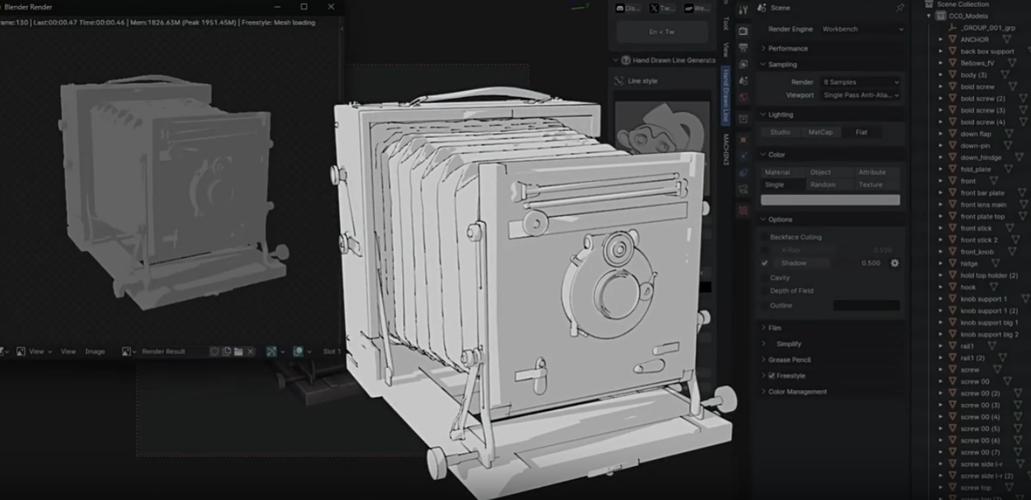The width and height of the screenshot is (1031, 500).
Task: Click the Render Result name field
Action: (x=173, y=352)
